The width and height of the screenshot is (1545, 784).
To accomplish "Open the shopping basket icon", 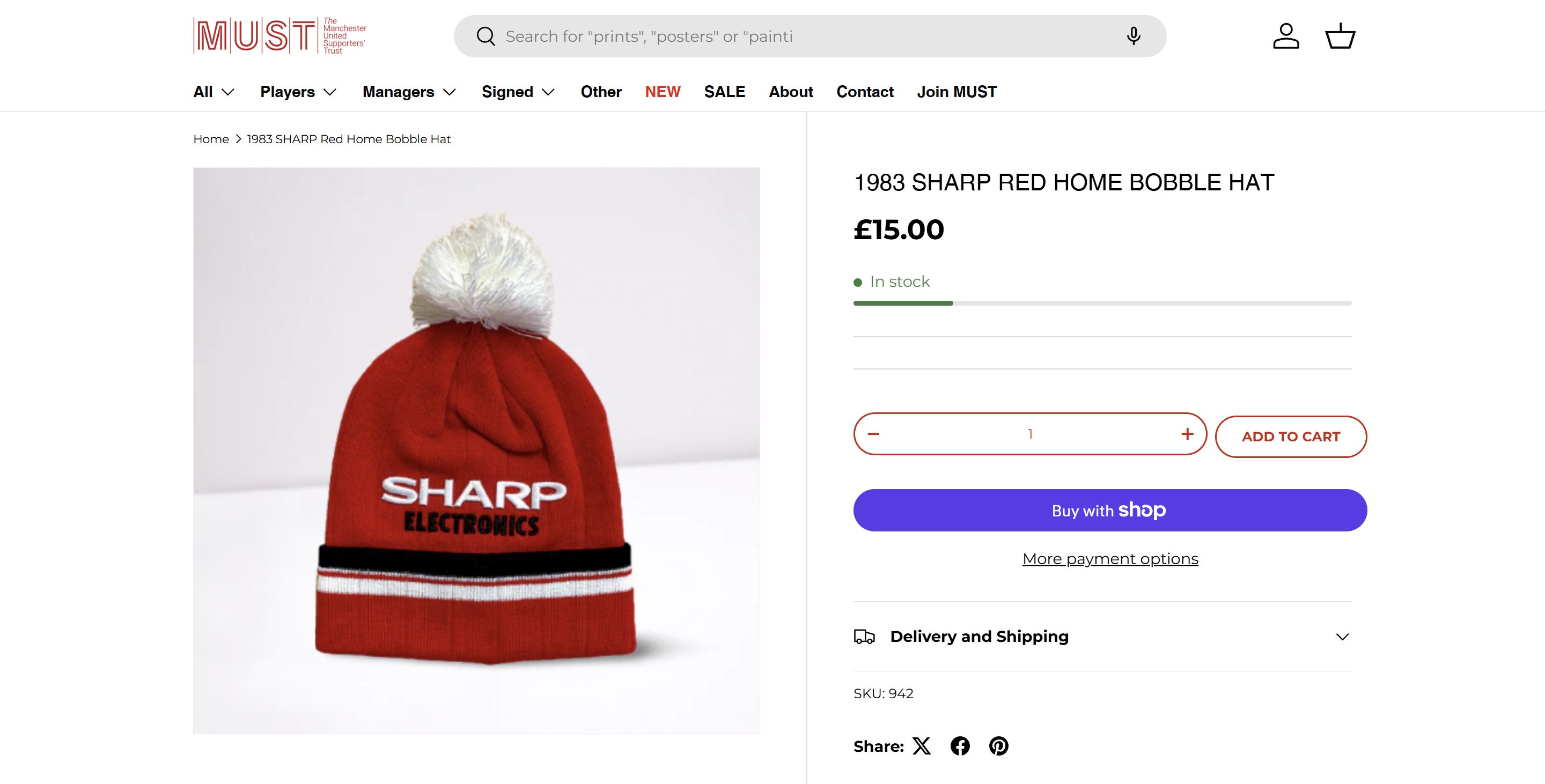I will (x=1340, y=36).
